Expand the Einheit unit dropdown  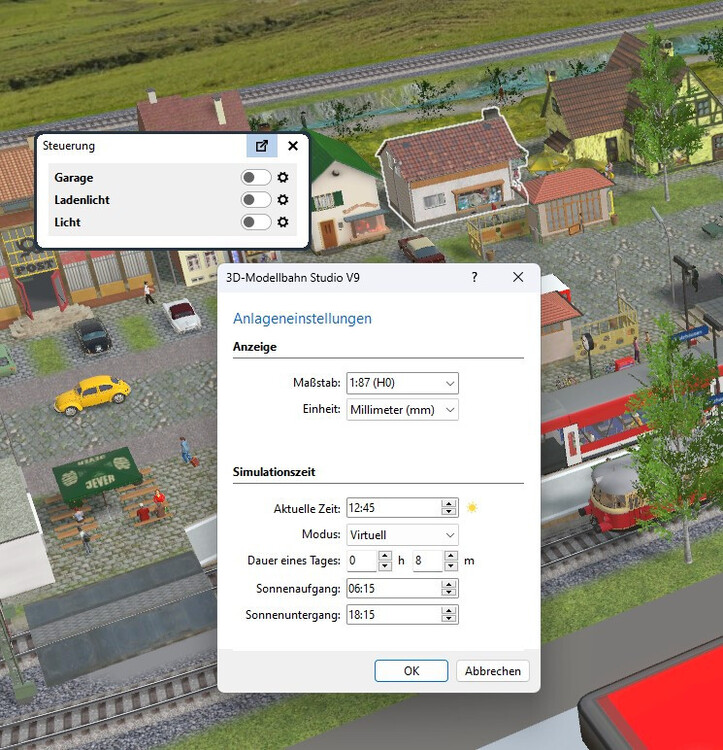(x=402, y=410)
